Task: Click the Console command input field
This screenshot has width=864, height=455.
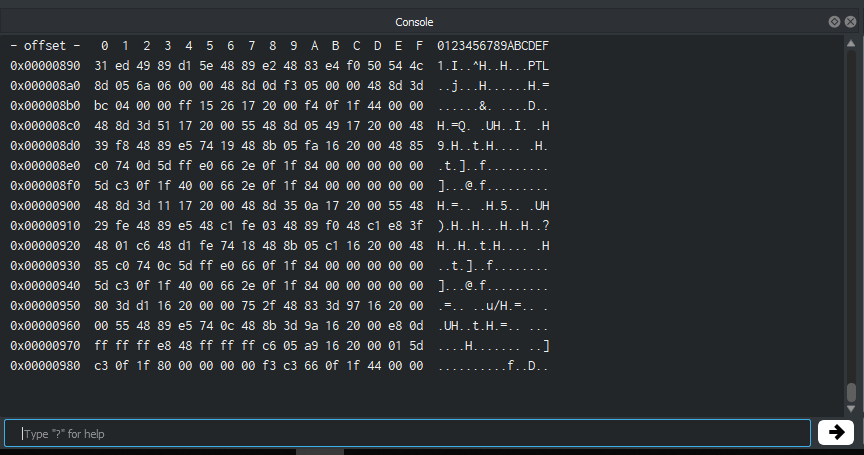Action: (407, 434)
